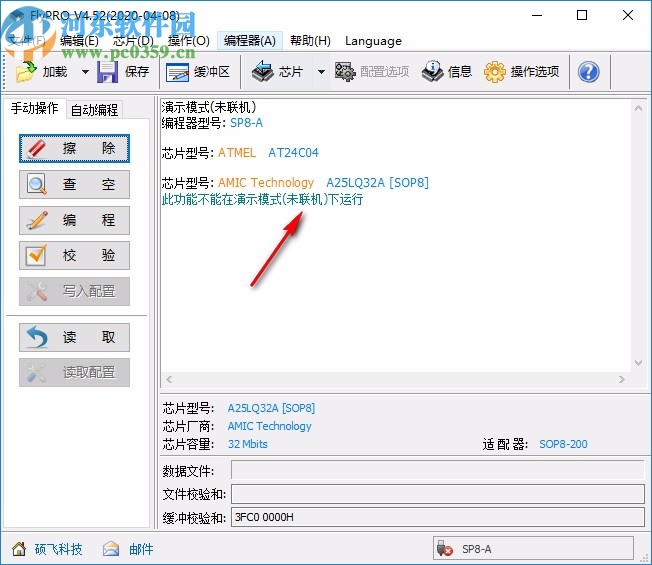This screenshot has height=565, width=652.
Task: Click the buffer checksum field 3FC0 0000H
Action: point(437,517)
